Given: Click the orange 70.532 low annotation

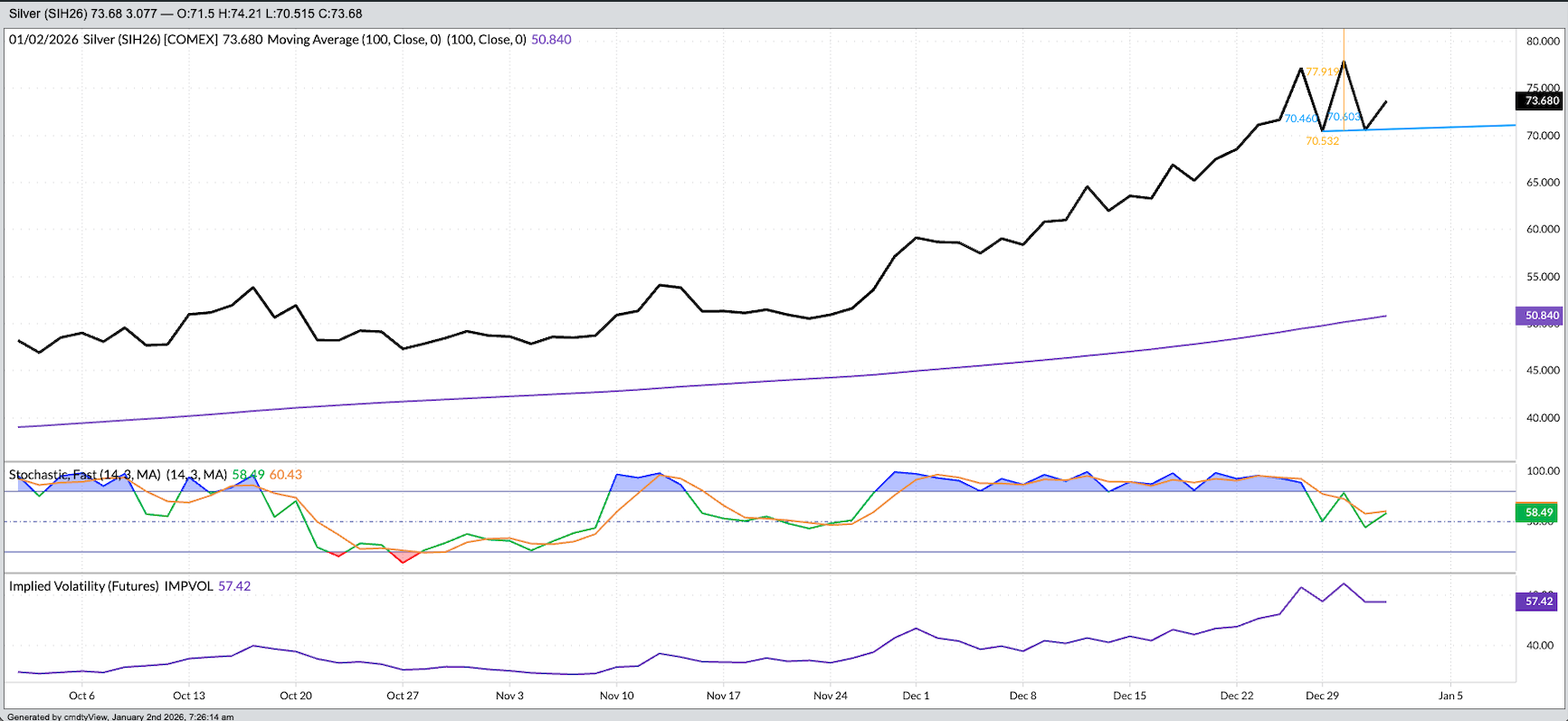Looking at the screenshot, I should pos(1322,141).
